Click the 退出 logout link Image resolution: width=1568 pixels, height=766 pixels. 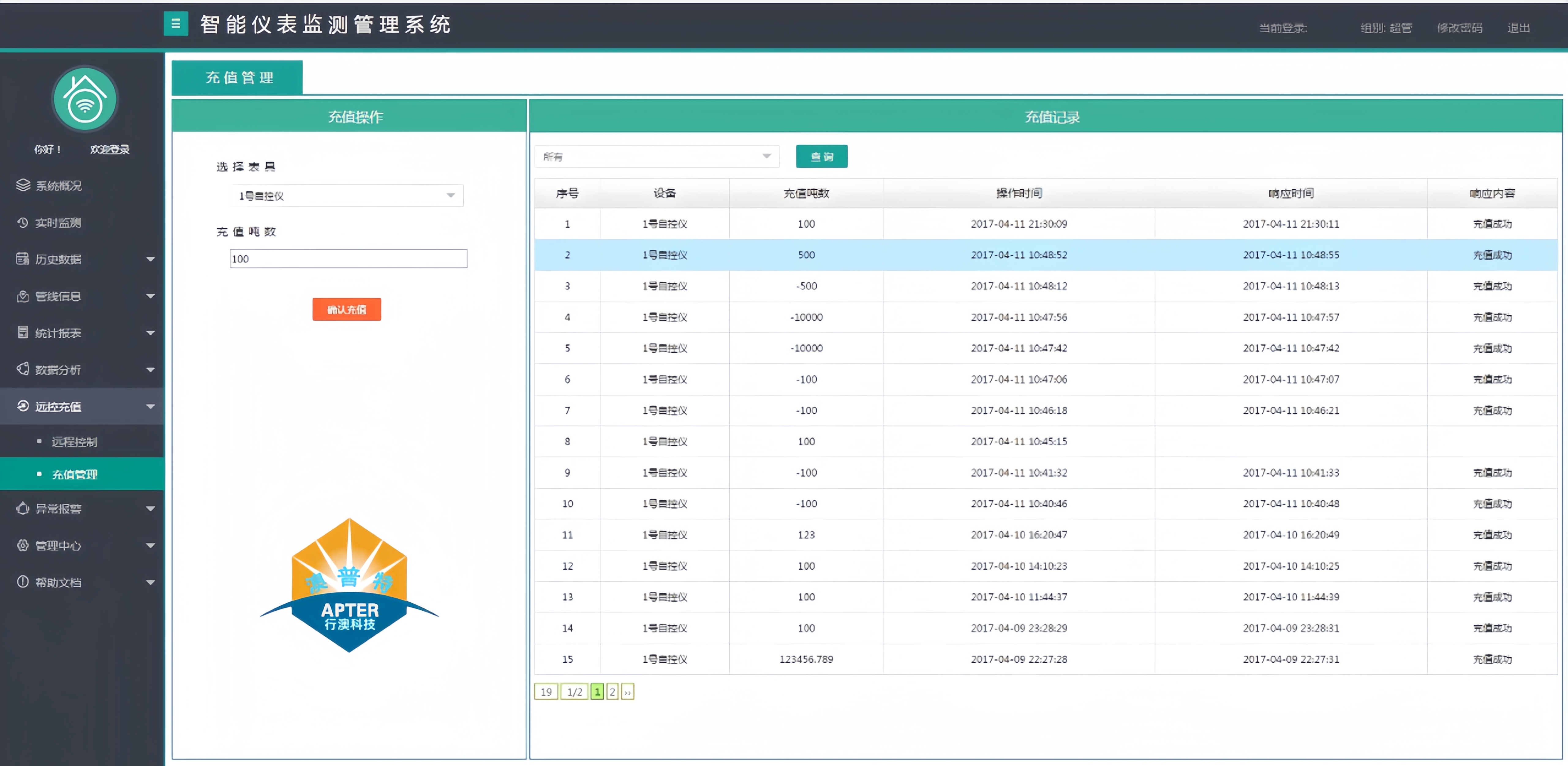pyautogui.click(x=1518, y=28)
